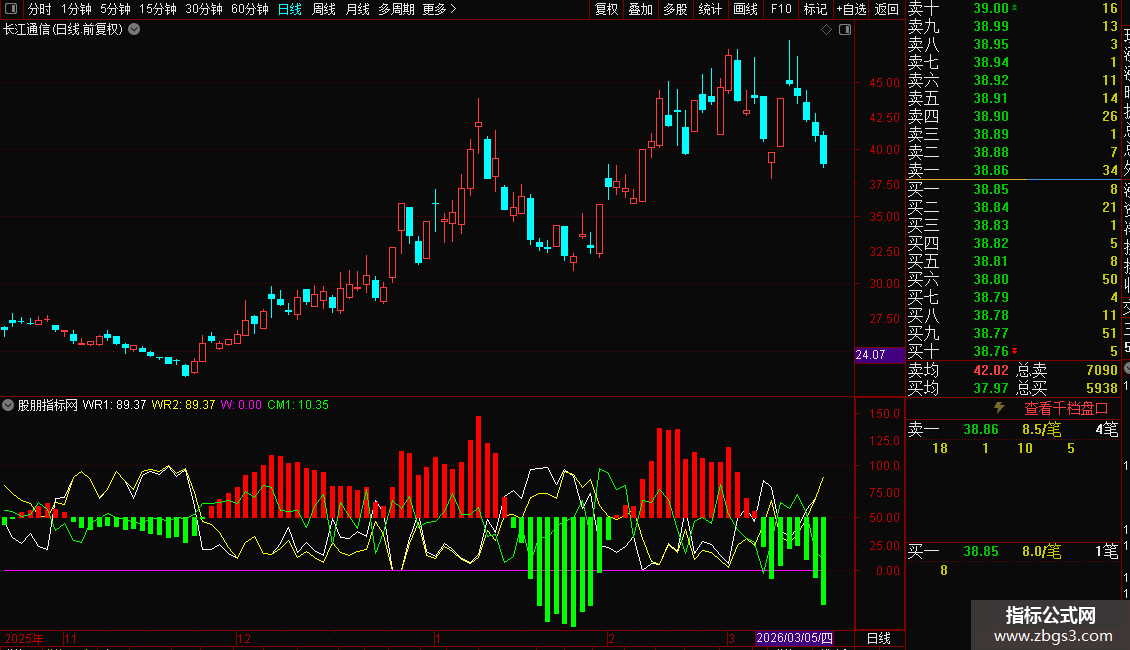This screenshot has height=650, width=1130.
Task: Open the 股朋指标网 indicator dropdown circle
Action: pyautogui.click(x=8, y=405)
